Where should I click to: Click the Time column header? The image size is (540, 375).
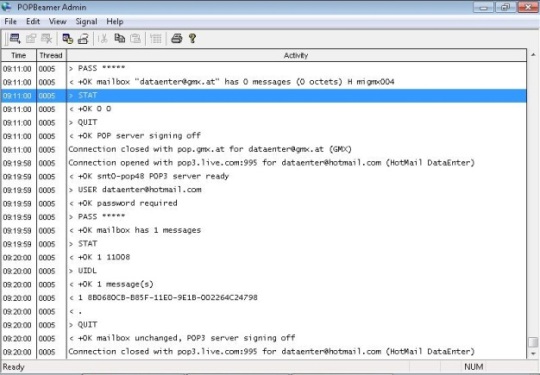click(x=19, y=55)
